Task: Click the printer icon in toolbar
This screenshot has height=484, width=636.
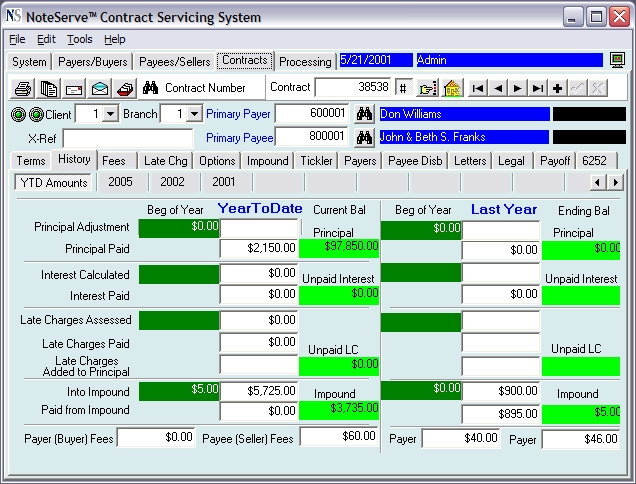Action: [23, 88]
